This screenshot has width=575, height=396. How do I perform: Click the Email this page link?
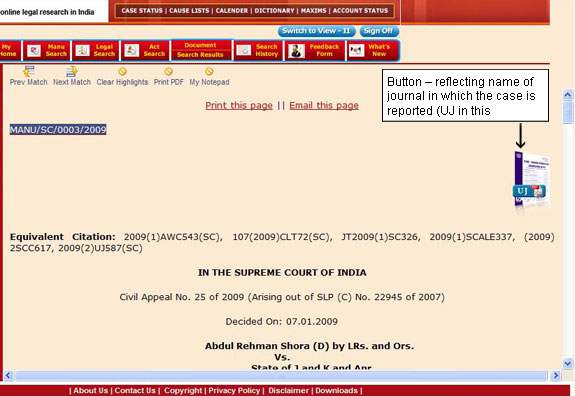pos(324,106)
